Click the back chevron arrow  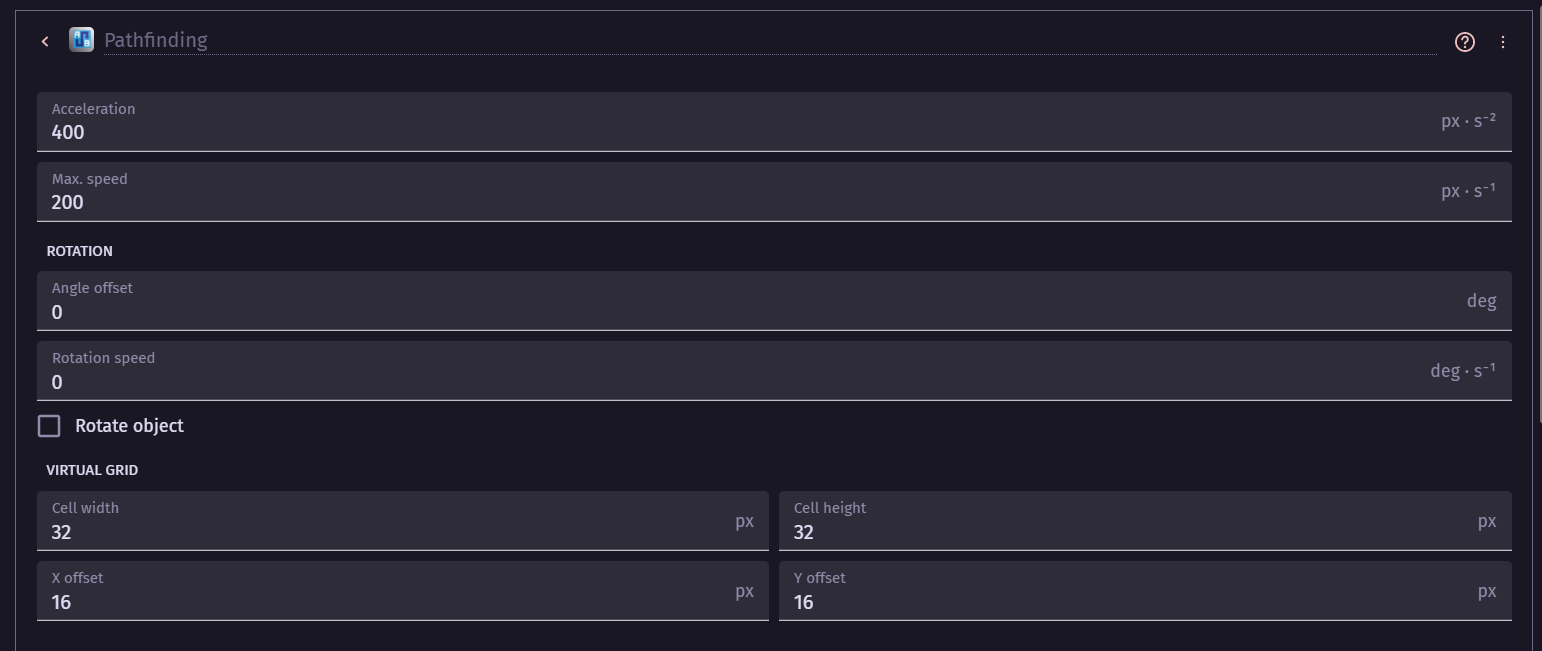point(45,41)
